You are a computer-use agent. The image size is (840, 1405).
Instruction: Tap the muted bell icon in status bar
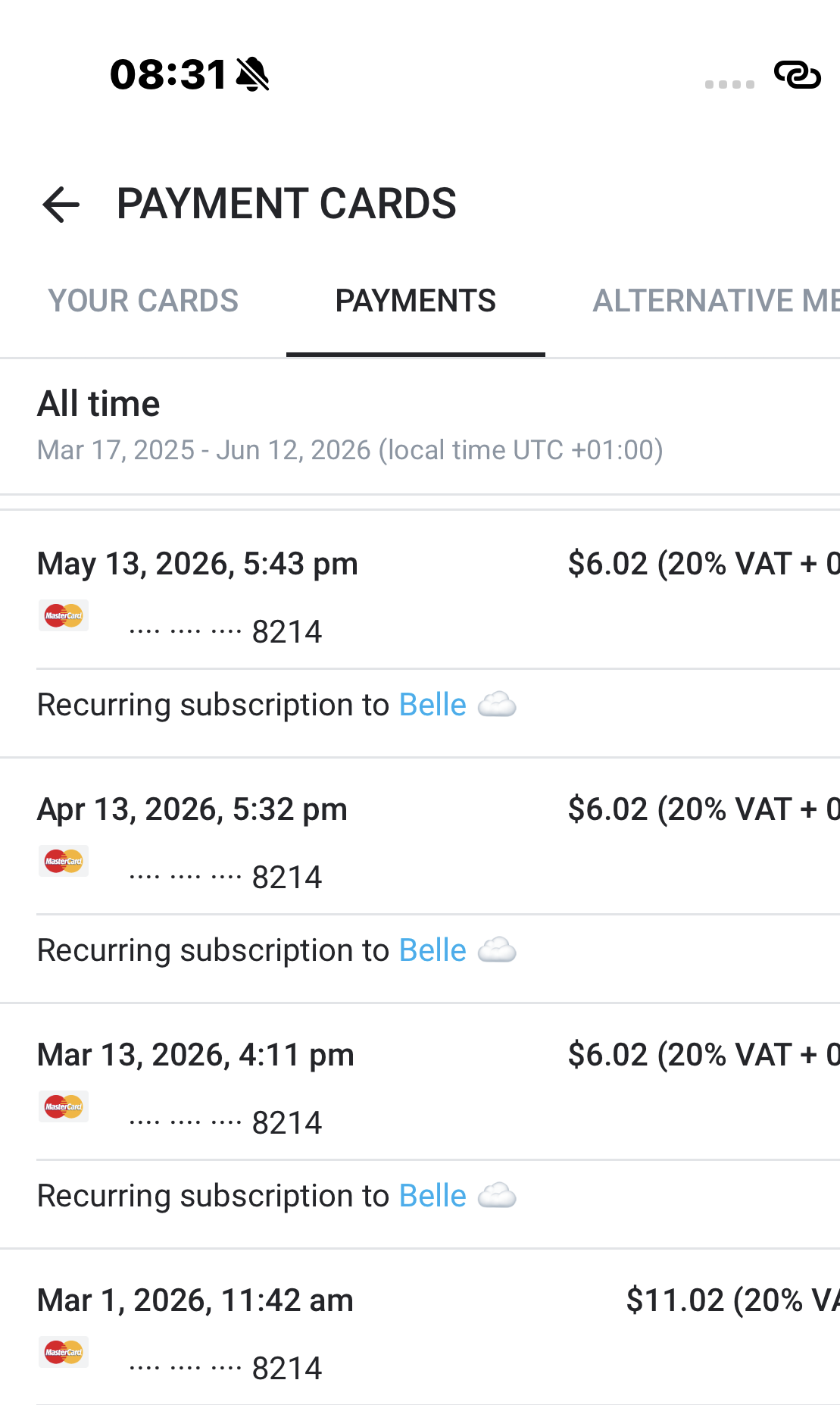253,74
